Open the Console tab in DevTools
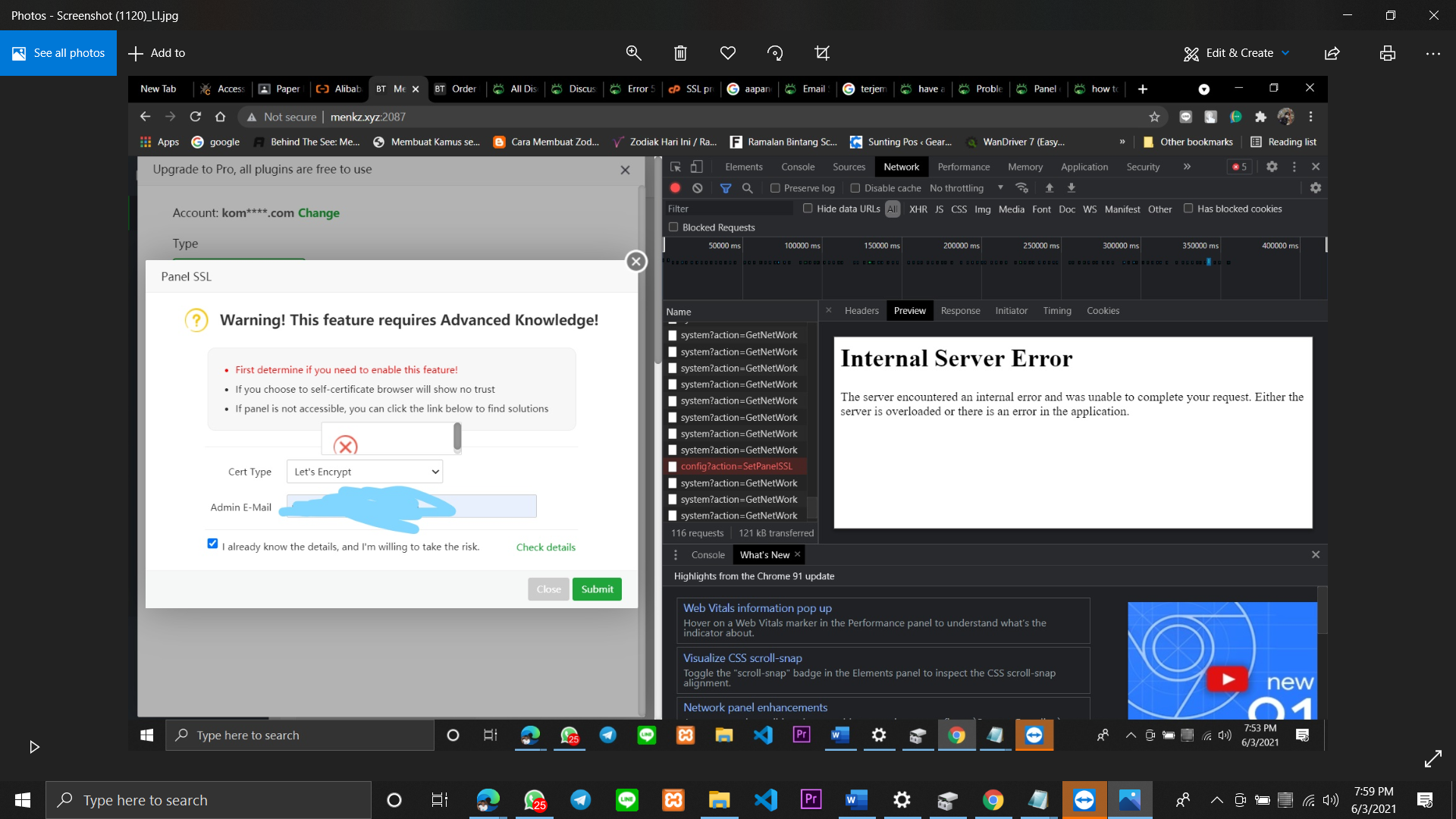 [798, 167]
